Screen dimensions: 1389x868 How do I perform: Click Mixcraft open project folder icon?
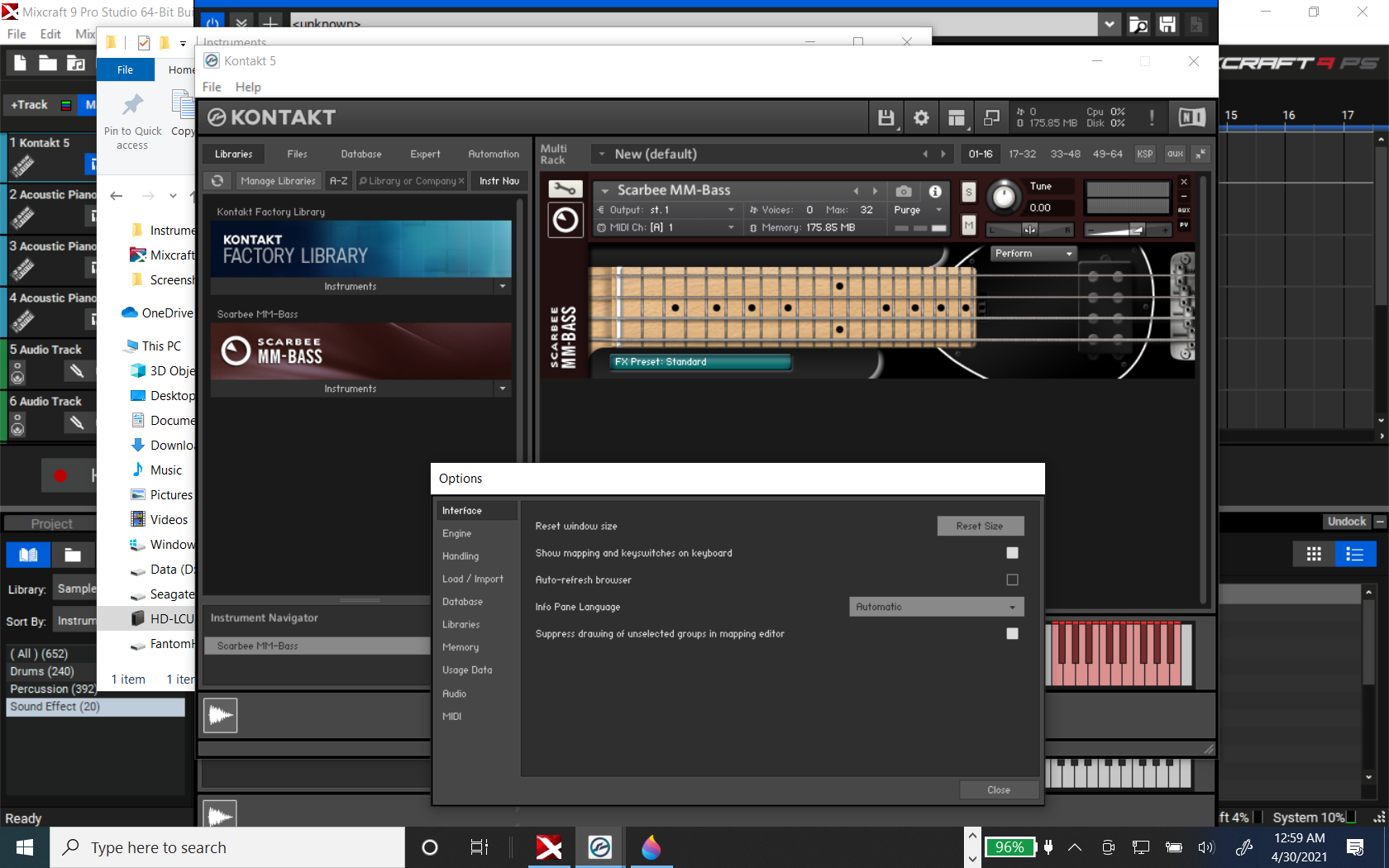48,63
